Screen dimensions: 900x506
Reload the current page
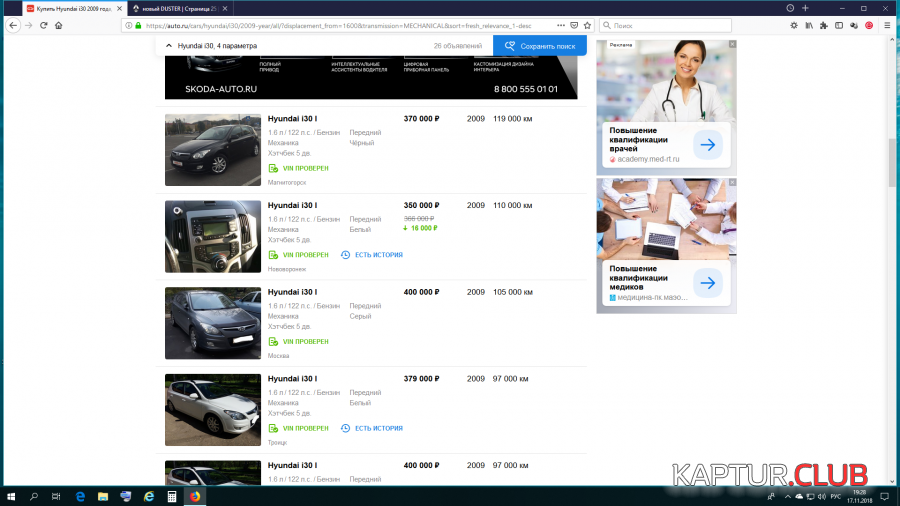(x=44, y=25)
